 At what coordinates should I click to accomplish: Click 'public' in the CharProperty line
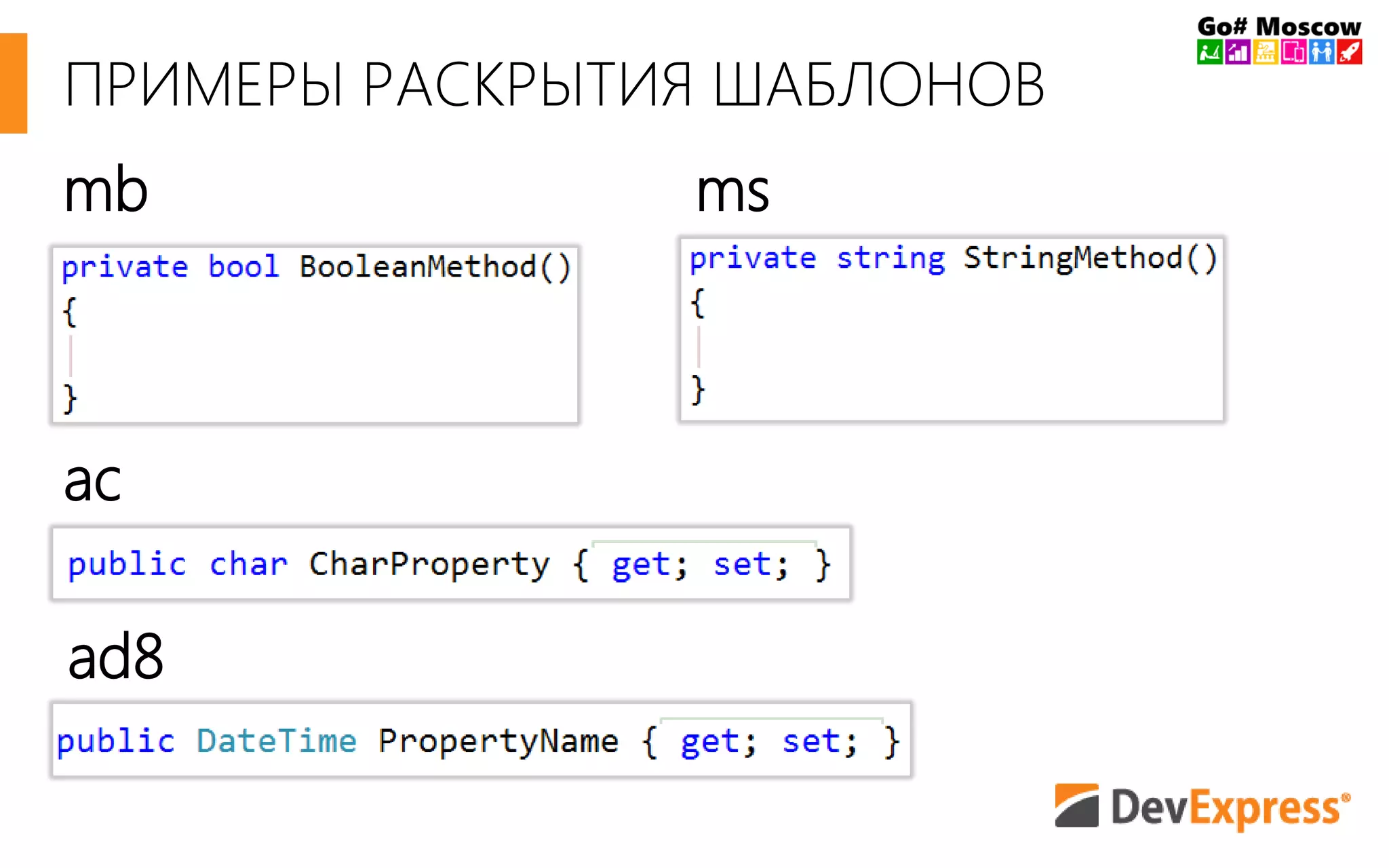(128, 566)
